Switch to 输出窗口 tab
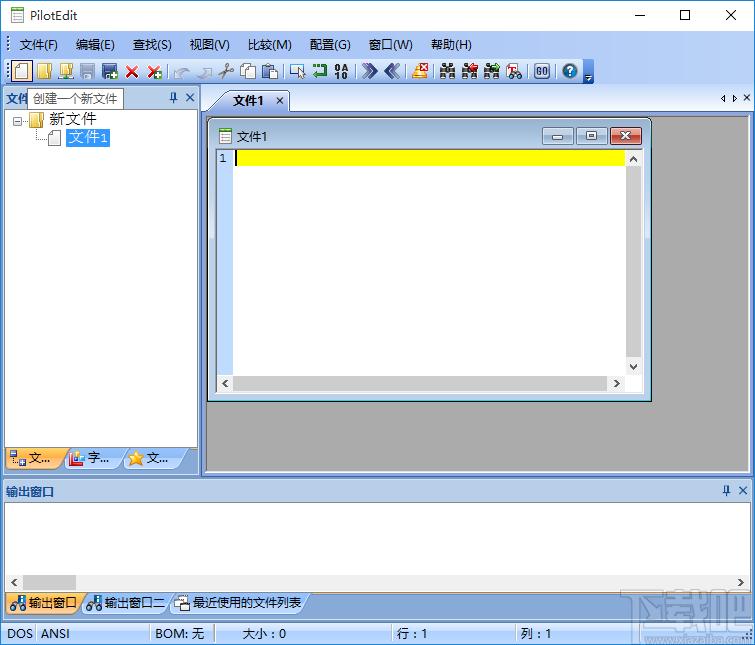Image resolution: width=755 pixels, height=645 pixels. 44,603
